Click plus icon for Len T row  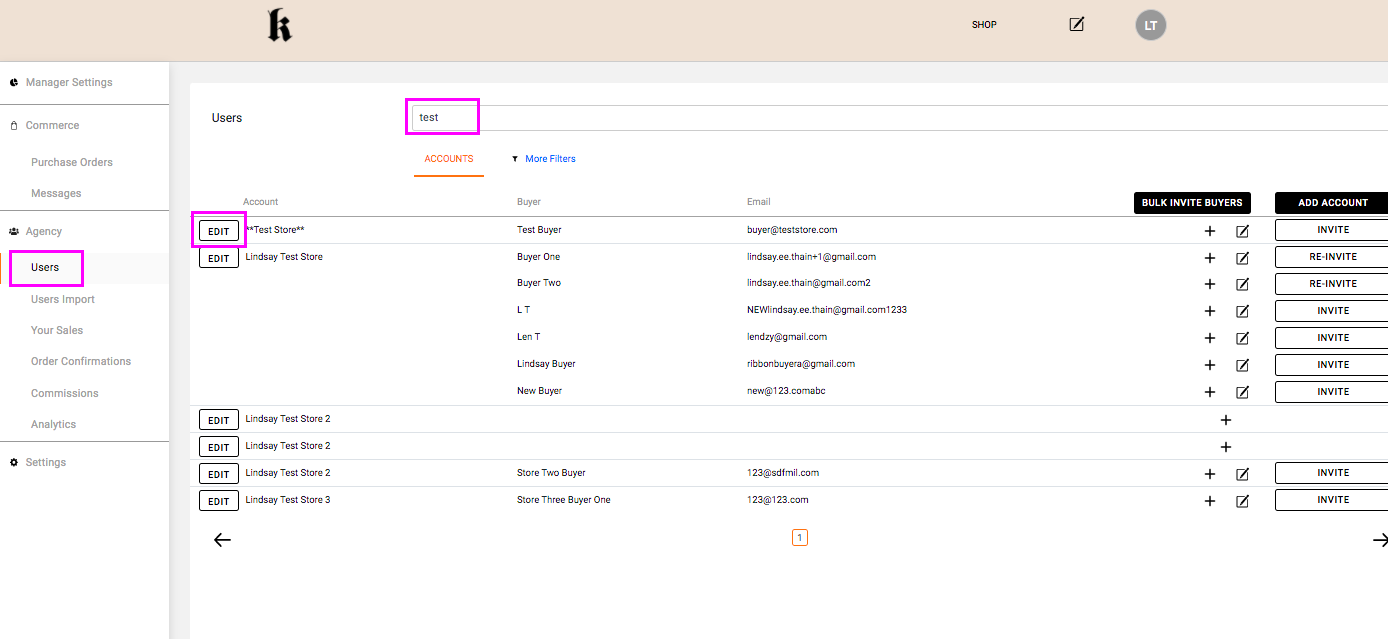pos(1209,338)
